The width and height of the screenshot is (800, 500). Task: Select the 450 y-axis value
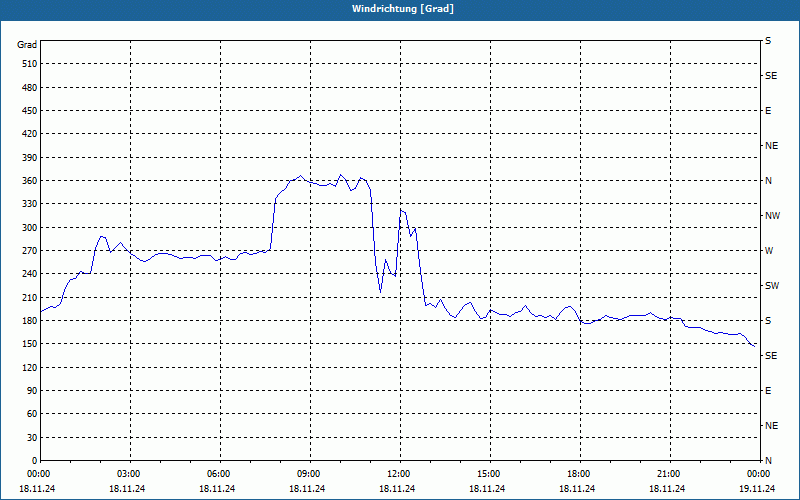click(30, 111)
